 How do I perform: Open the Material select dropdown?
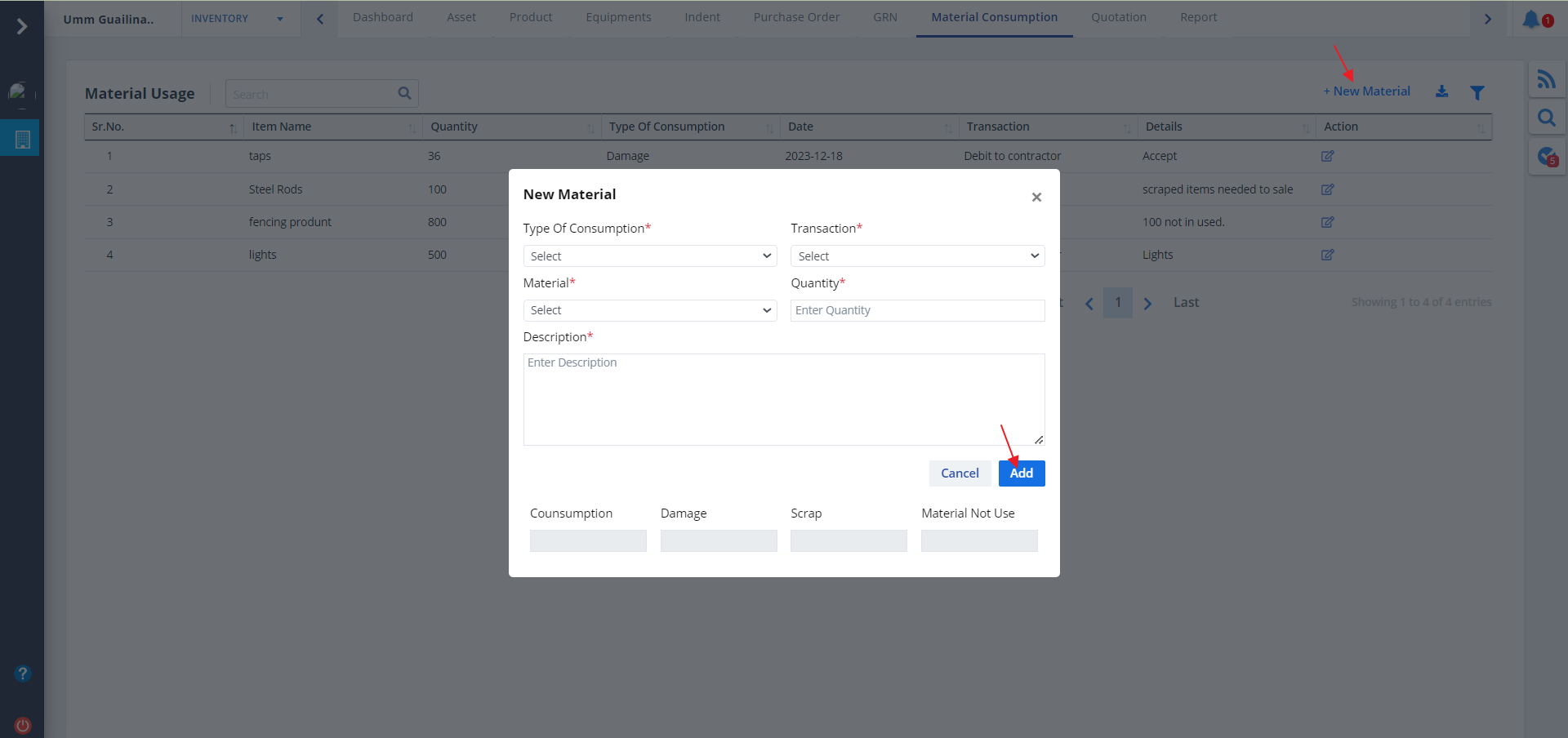click(649, 310)
